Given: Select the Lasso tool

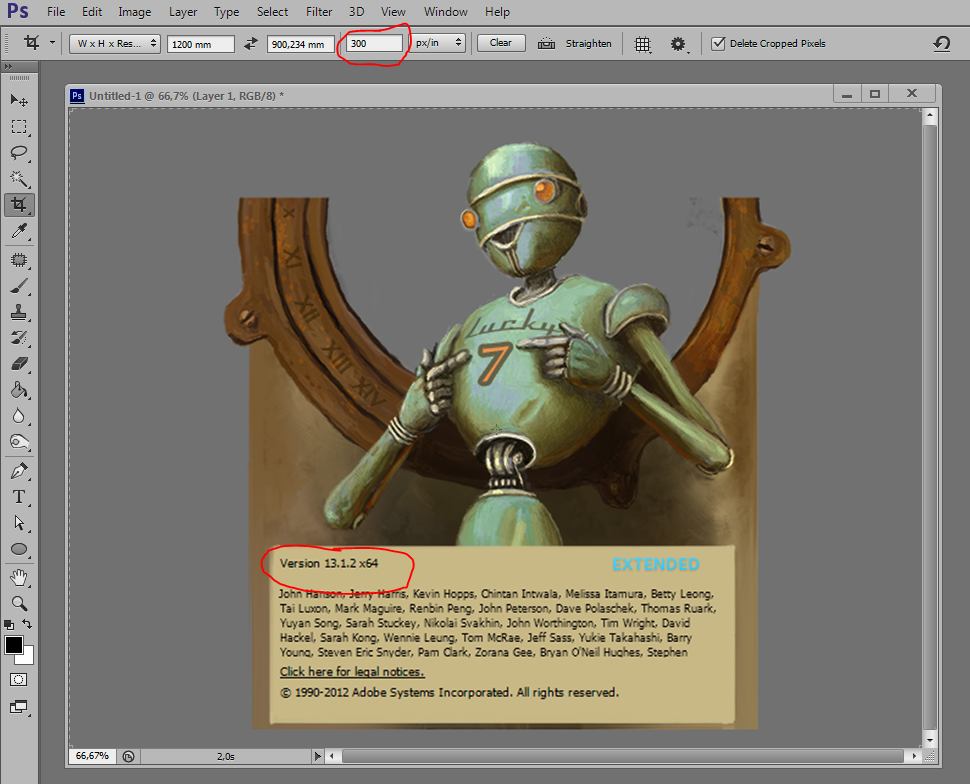Looking at the screenshot, I should pos(19,153).
